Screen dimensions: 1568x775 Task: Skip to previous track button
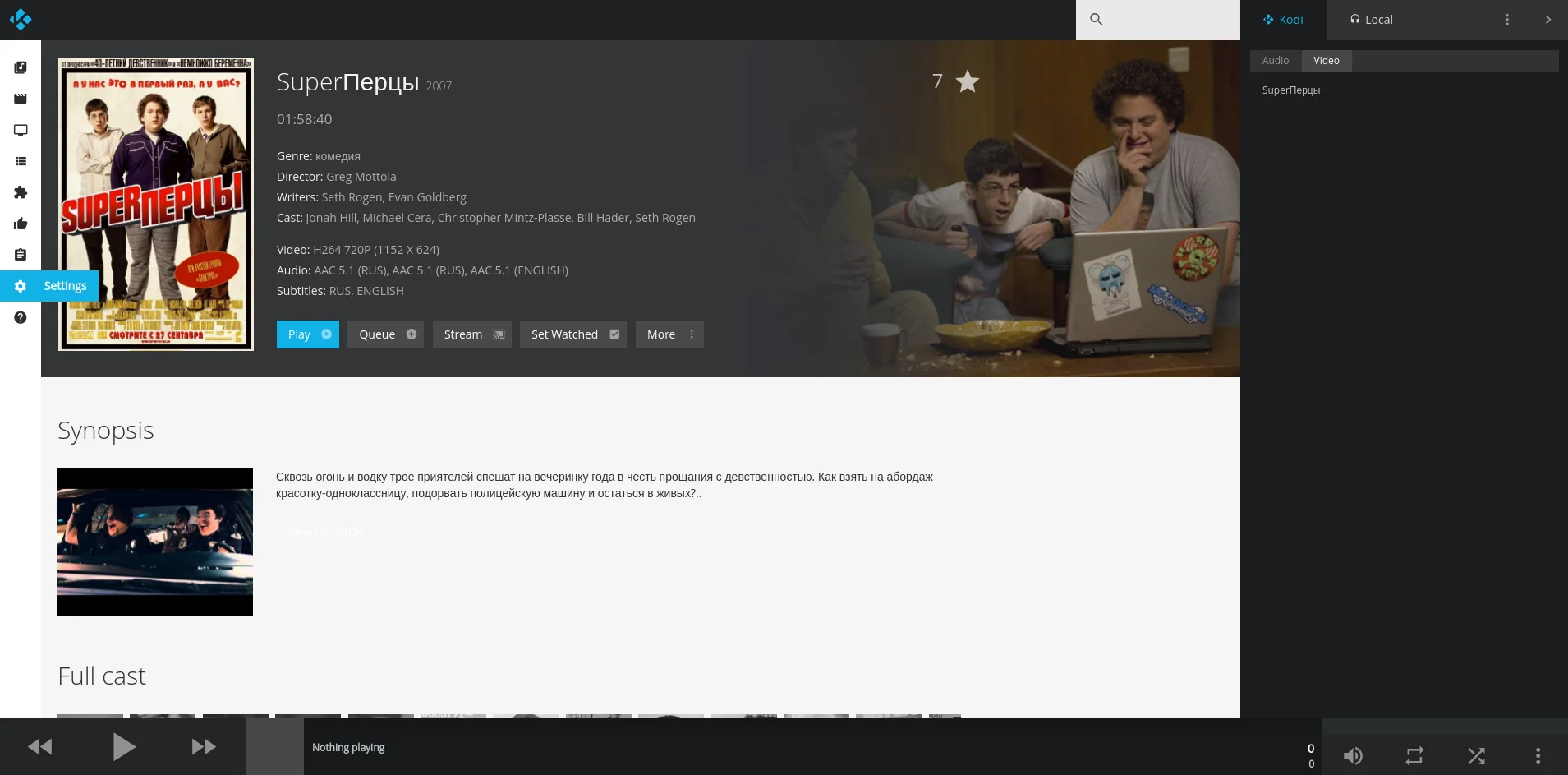[x=40, y=747]
